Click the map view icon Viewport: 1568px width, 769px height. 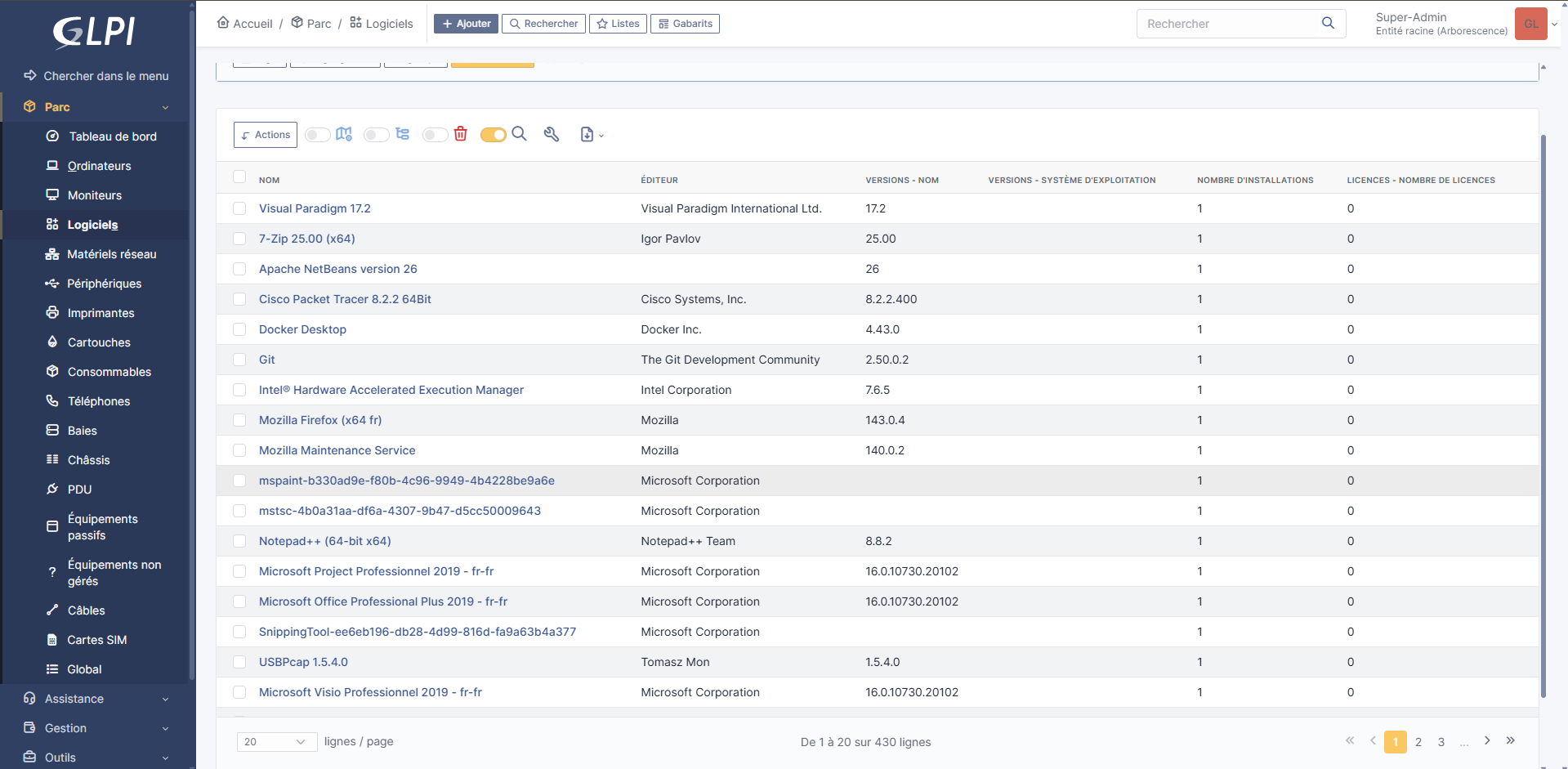pyautogui.click(x=344, y=134)
